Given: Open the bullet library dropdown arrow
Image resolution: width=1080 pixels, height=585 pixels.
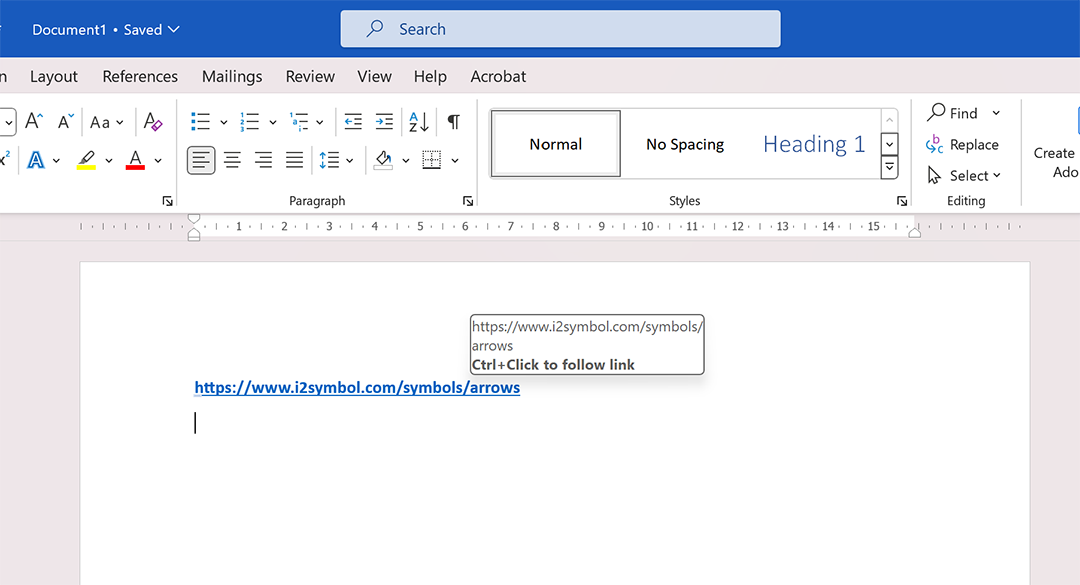Looking at the screenshot, I should click(223, 123).
